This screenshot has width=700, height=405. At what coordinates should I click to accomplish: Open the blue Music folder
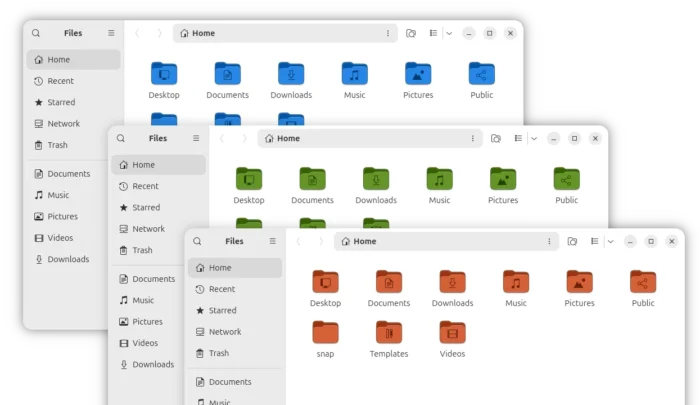pyautogui.click(x=354, y=74)
